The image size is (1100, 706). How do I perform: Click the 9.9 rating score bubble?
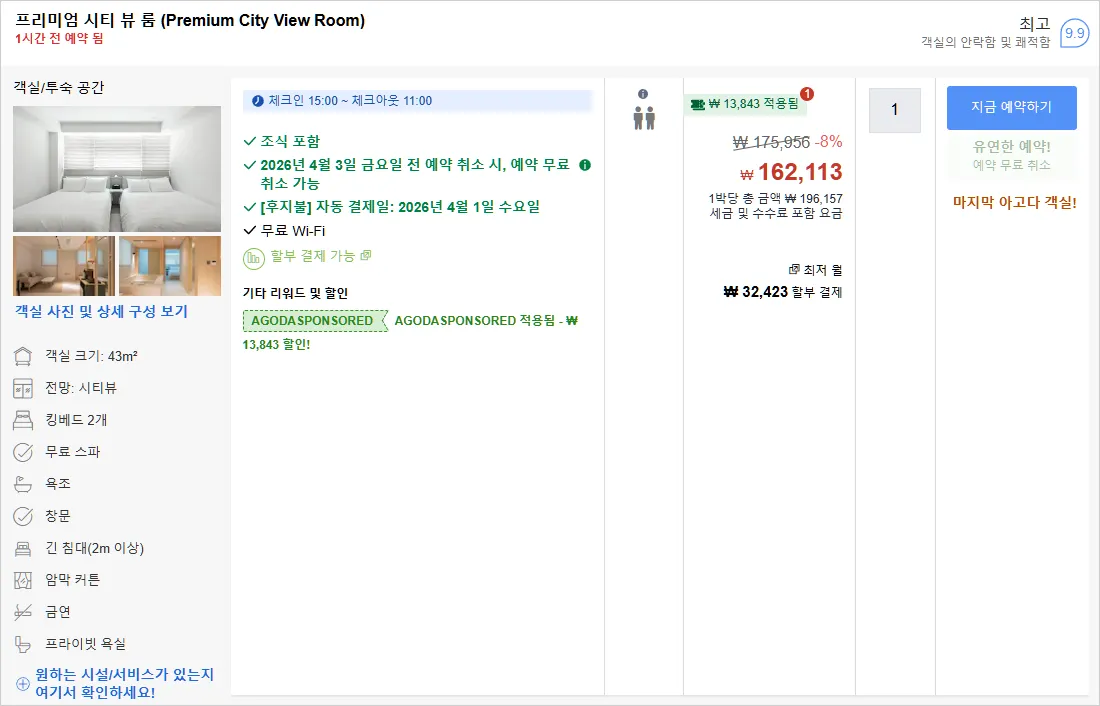pos(1074,33)
